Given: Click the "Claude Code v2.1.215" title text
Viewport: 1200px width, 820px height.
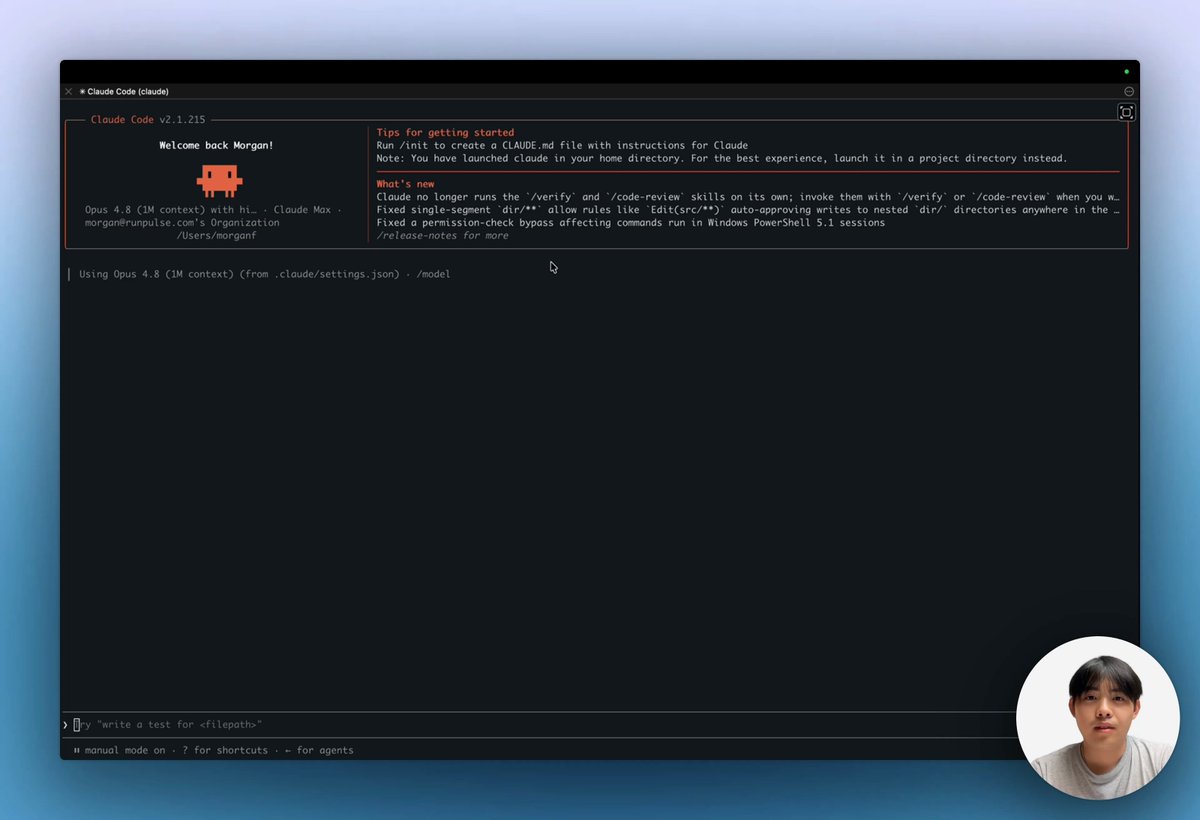Looking at the screenshot, I should click(x=148, y=120).
